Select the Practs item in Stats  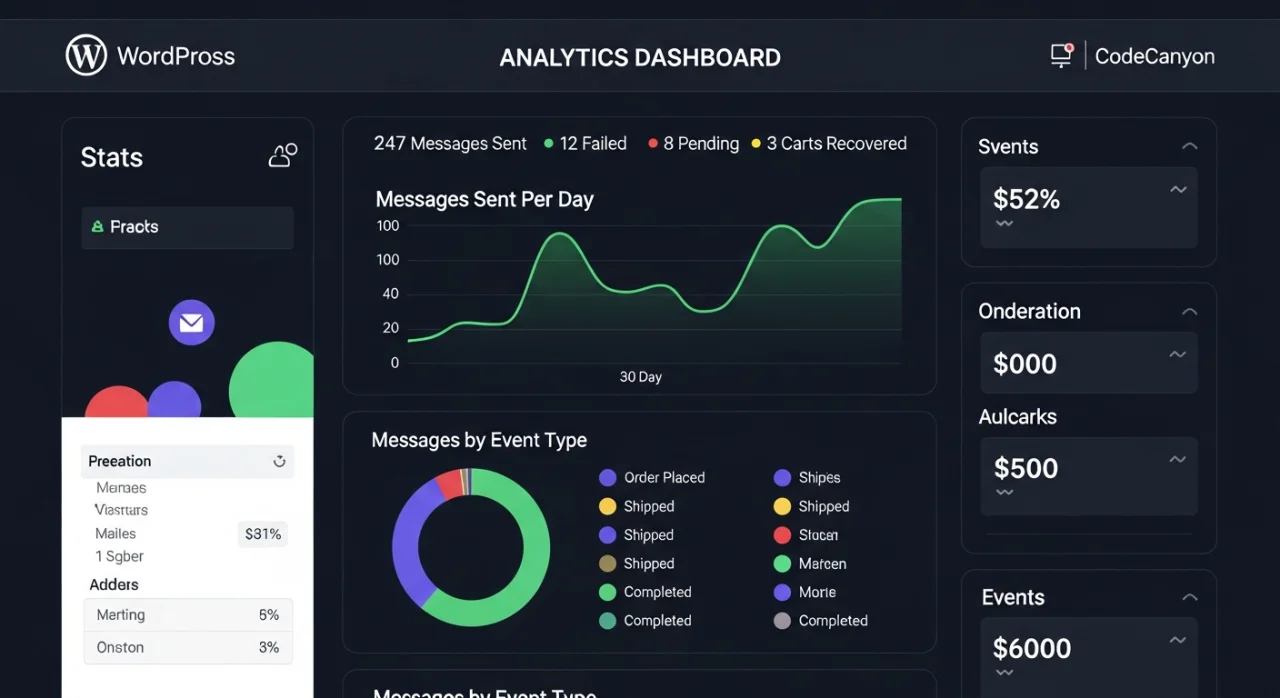187,227
